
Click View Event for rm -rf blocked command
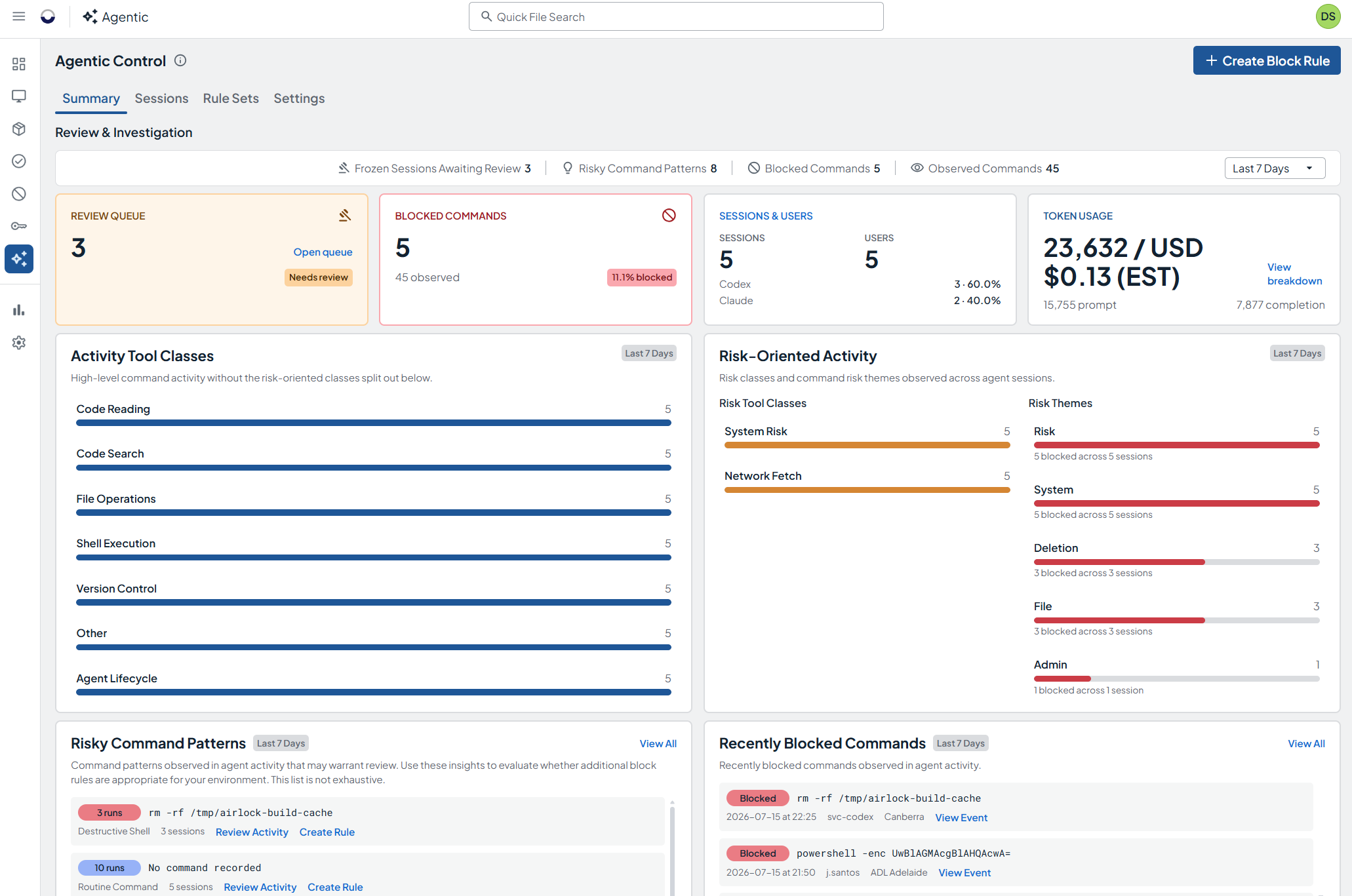pos(961,817)
